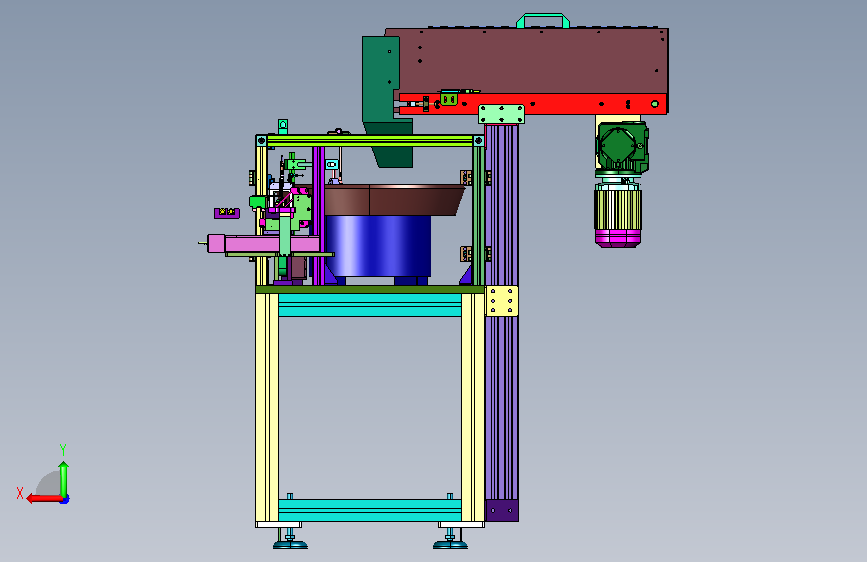This screenshot has width=867, height=562.
Task: Select the dark green feed chute
Action: coord(385,100)
